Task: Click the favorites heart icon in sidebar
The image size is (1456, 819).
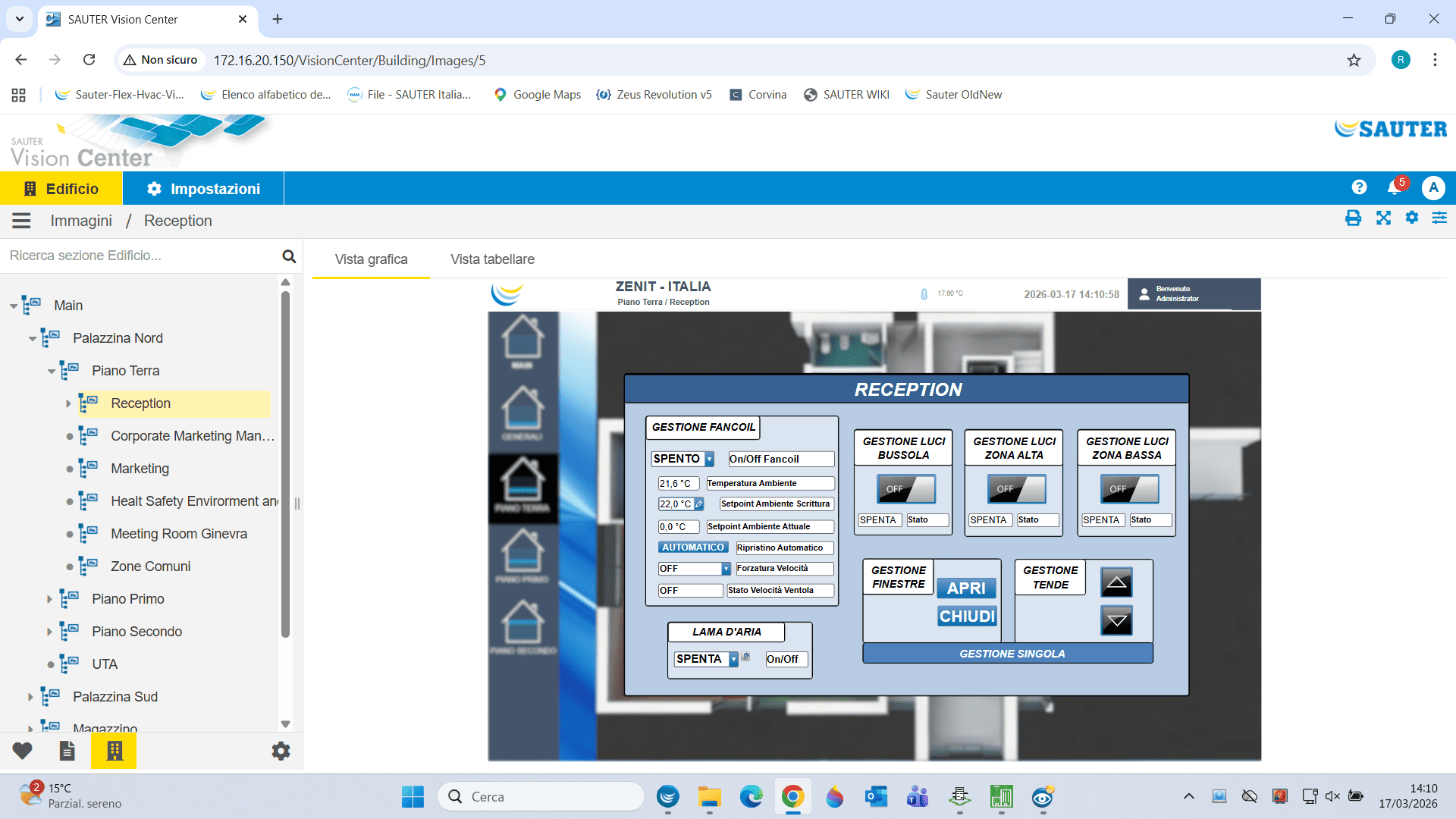Action: coord(23,751)
